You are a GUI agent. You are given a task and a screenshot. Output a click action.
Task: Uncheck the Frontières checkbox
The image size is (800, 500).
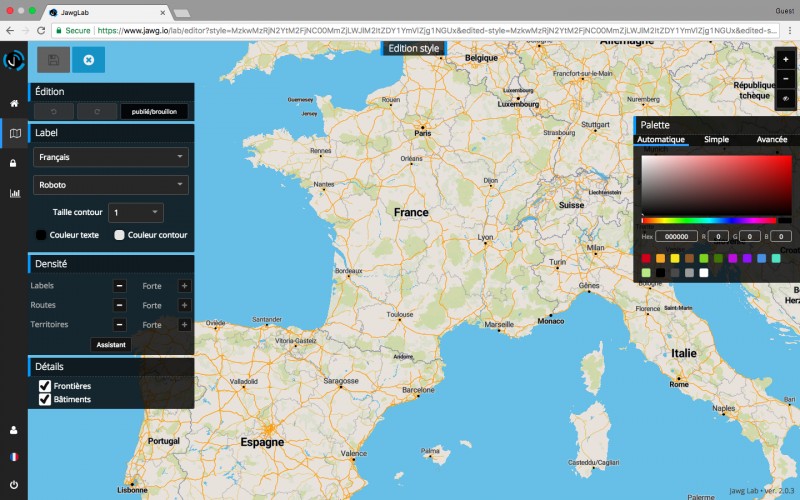click(x=45, y=386)
